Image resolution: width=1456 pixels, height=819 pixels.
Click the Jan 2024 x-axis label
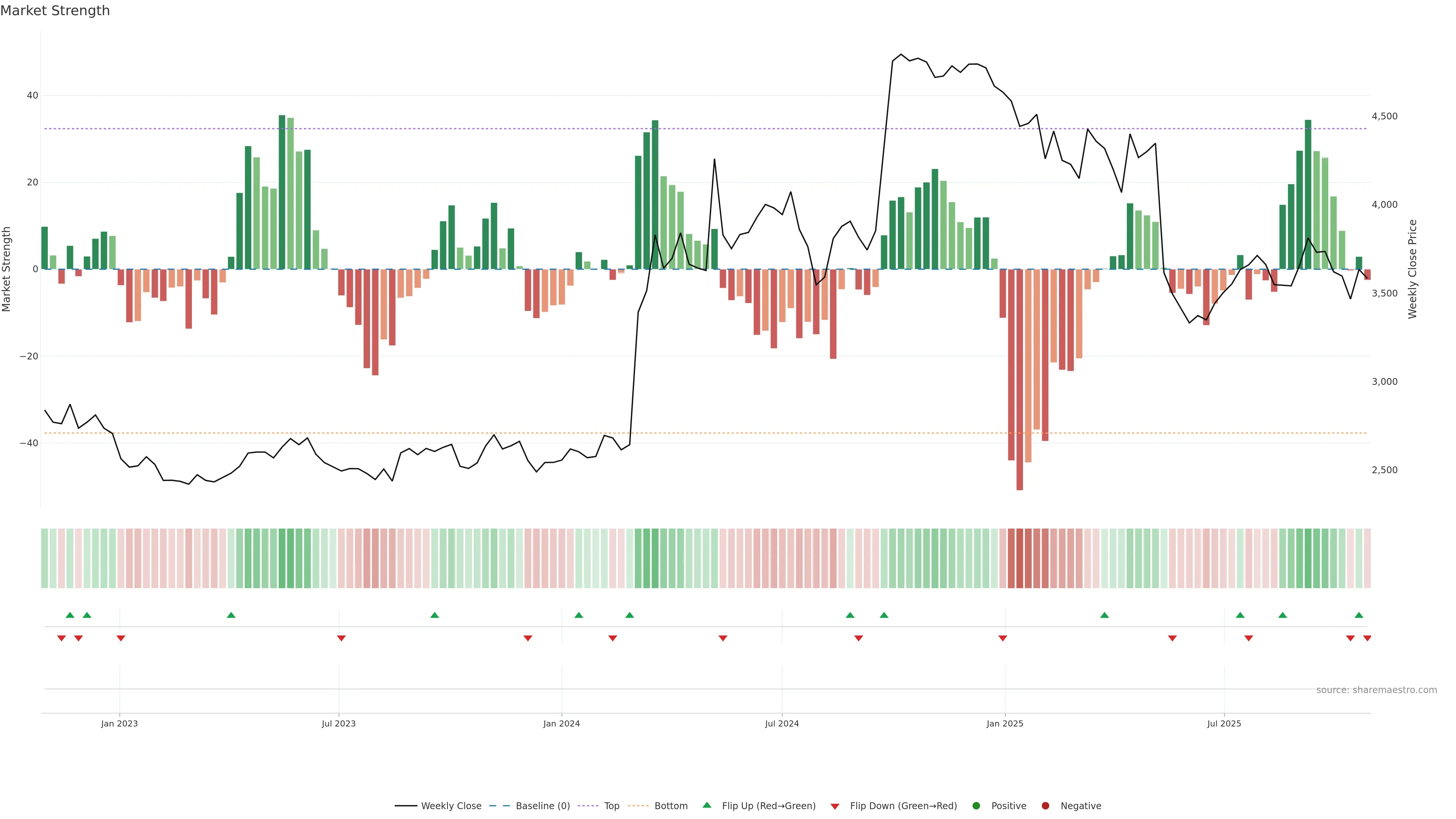click(x=561, y=723)
